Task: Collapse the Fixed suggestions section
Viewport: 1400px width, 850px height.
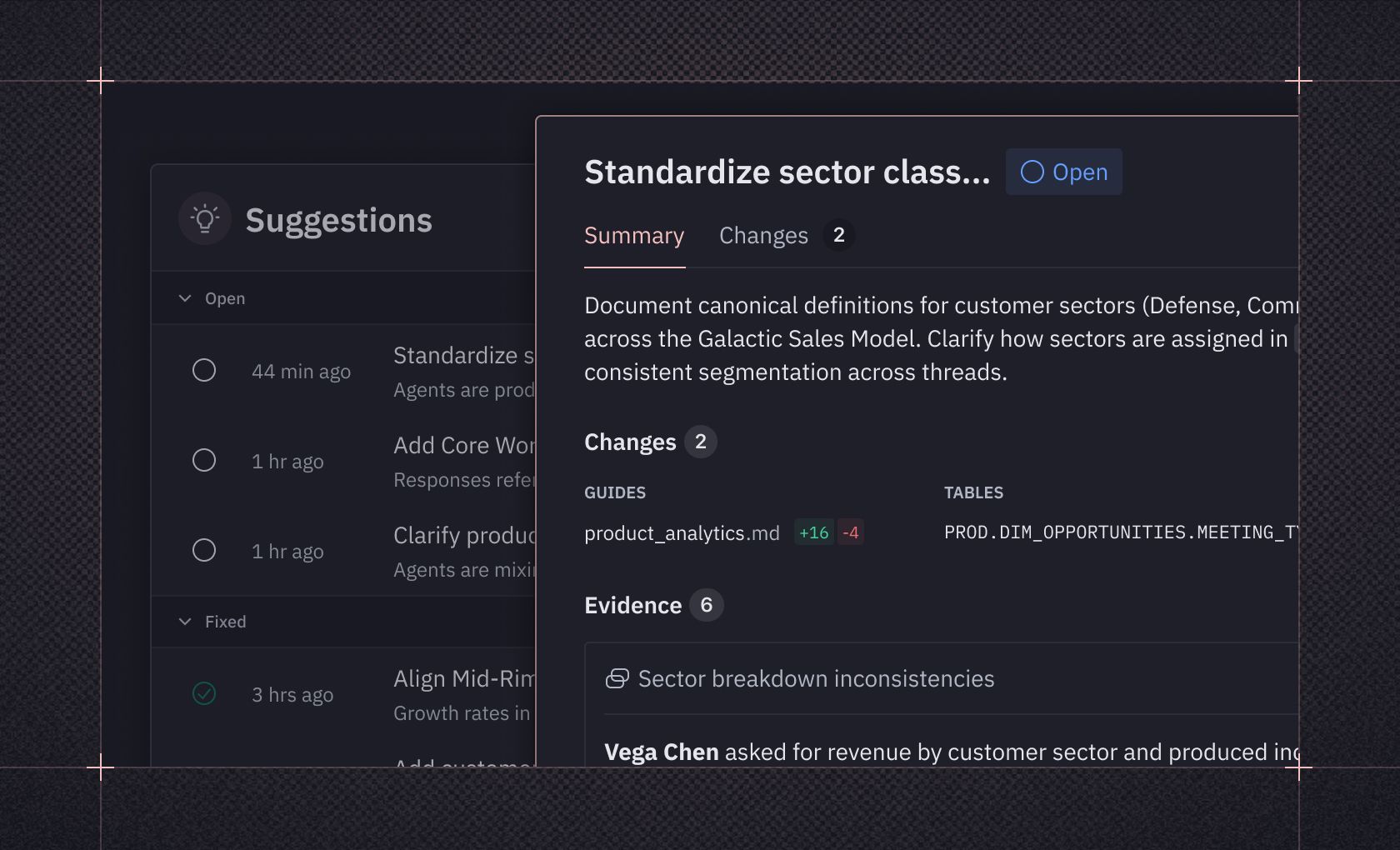Action: [x=185, y=622]
